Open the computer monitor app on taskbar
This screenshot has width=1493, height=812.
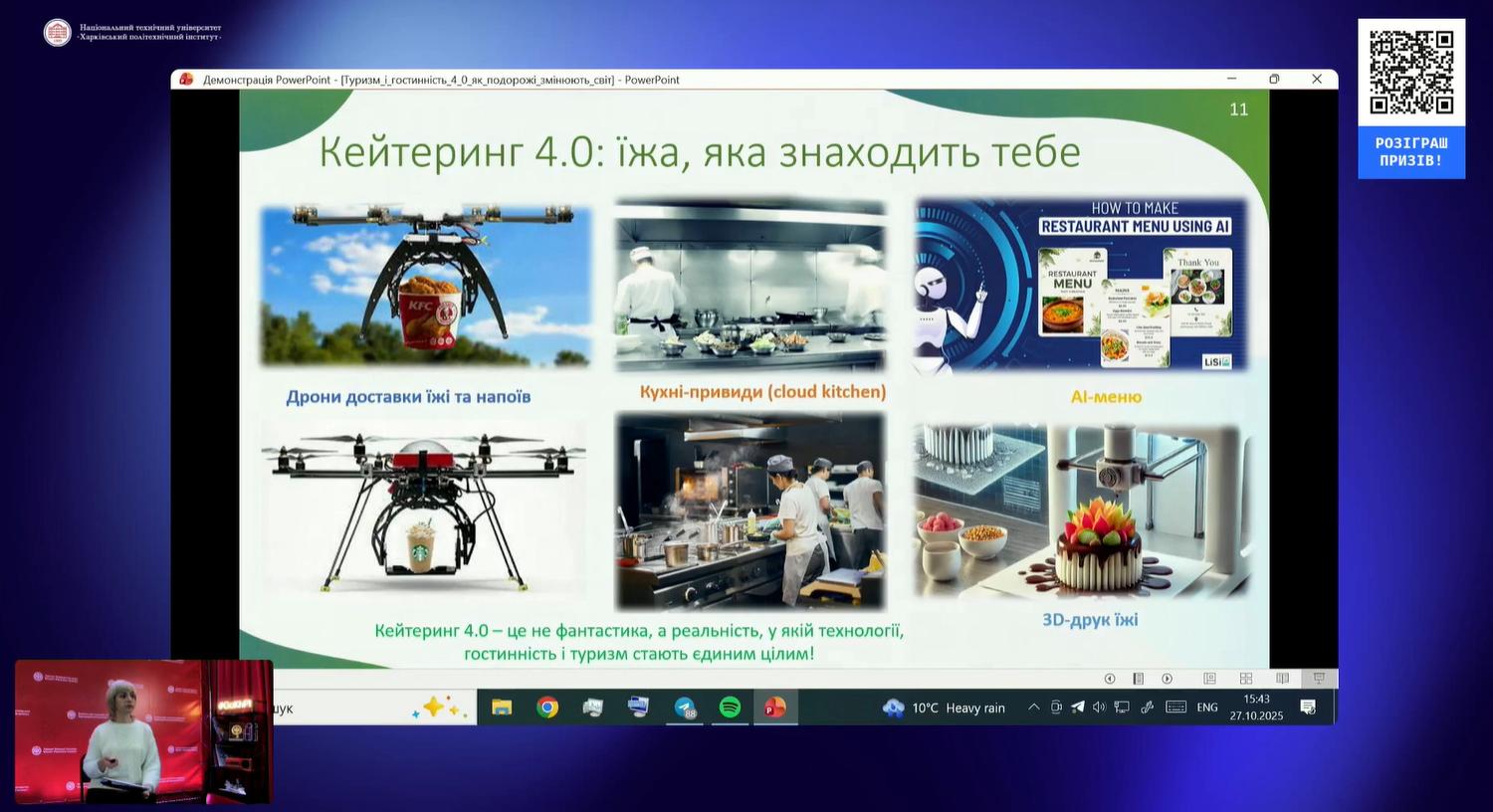638,708
